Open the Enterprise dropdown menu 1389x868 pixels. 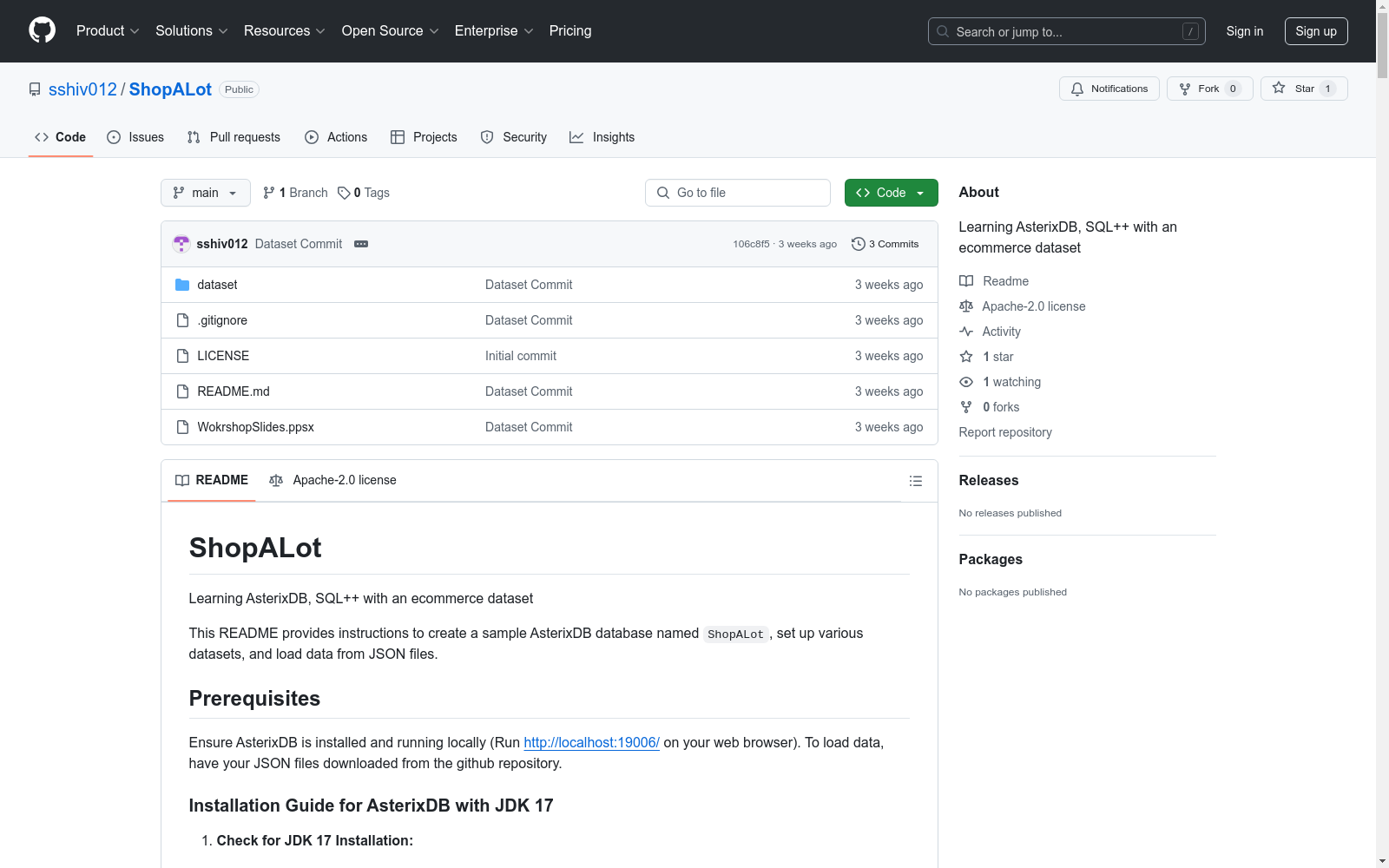494,31
